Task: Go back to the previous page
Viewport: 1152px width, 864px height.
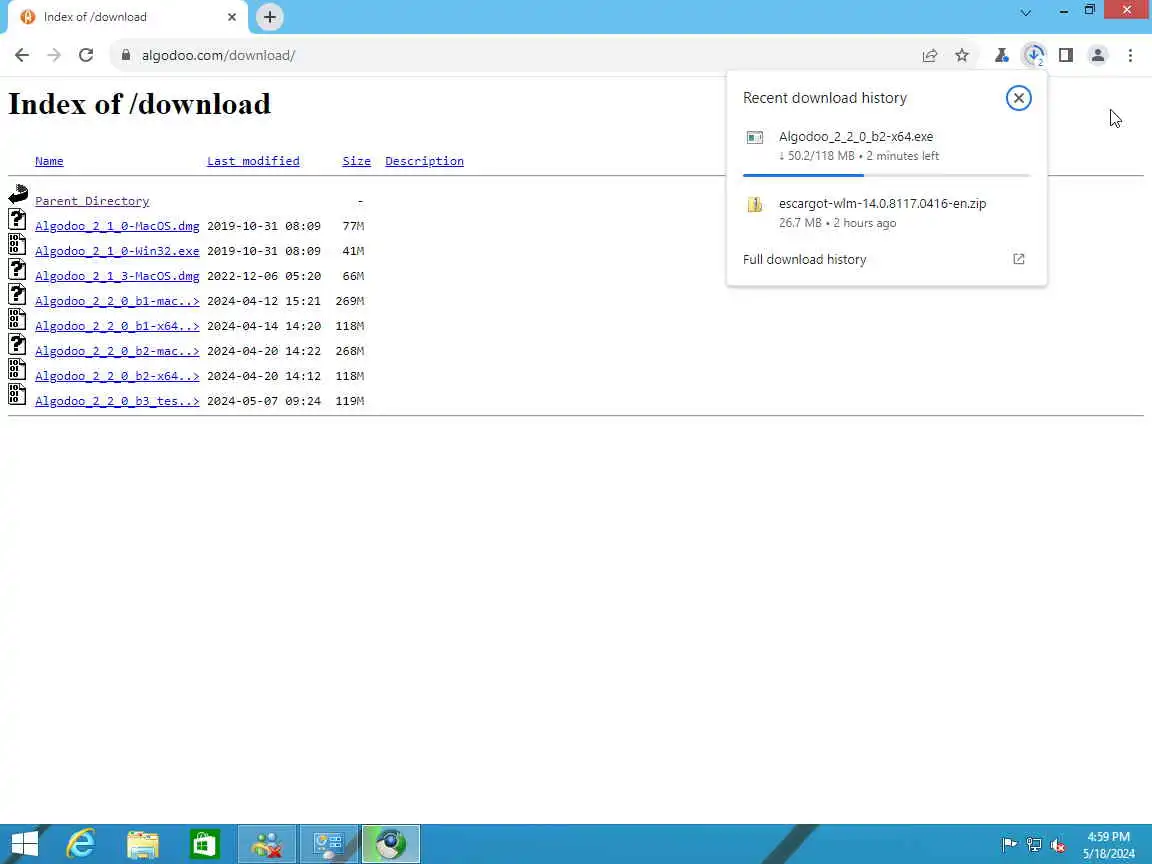Action: pyautogui.click(x=22, y=55)
